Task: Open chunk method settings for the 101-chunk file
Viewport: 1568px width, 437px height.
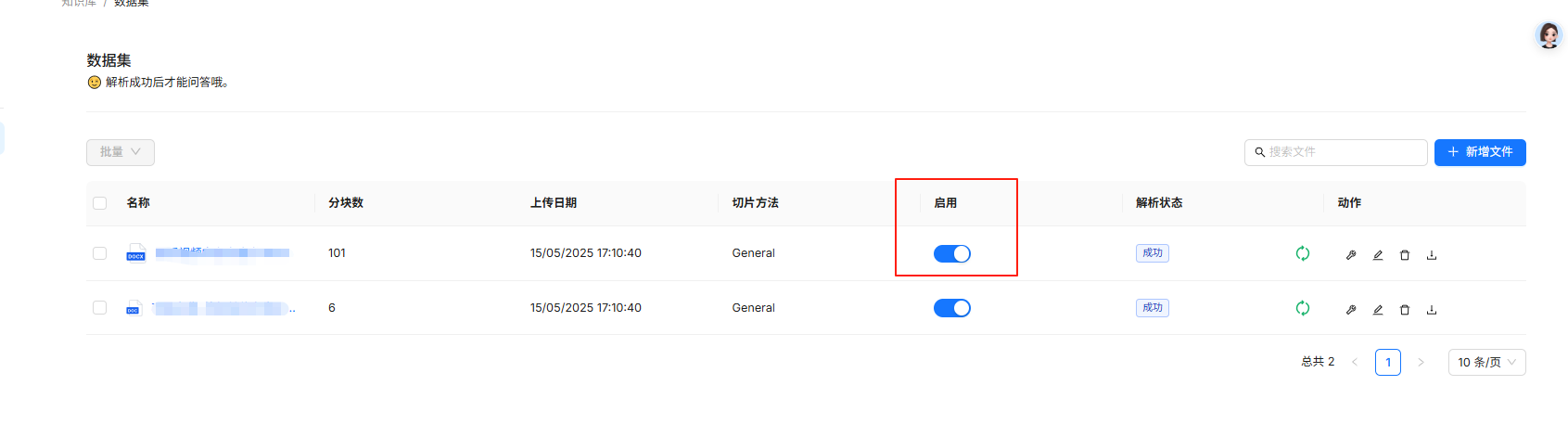Action: tap(1351, 254)
